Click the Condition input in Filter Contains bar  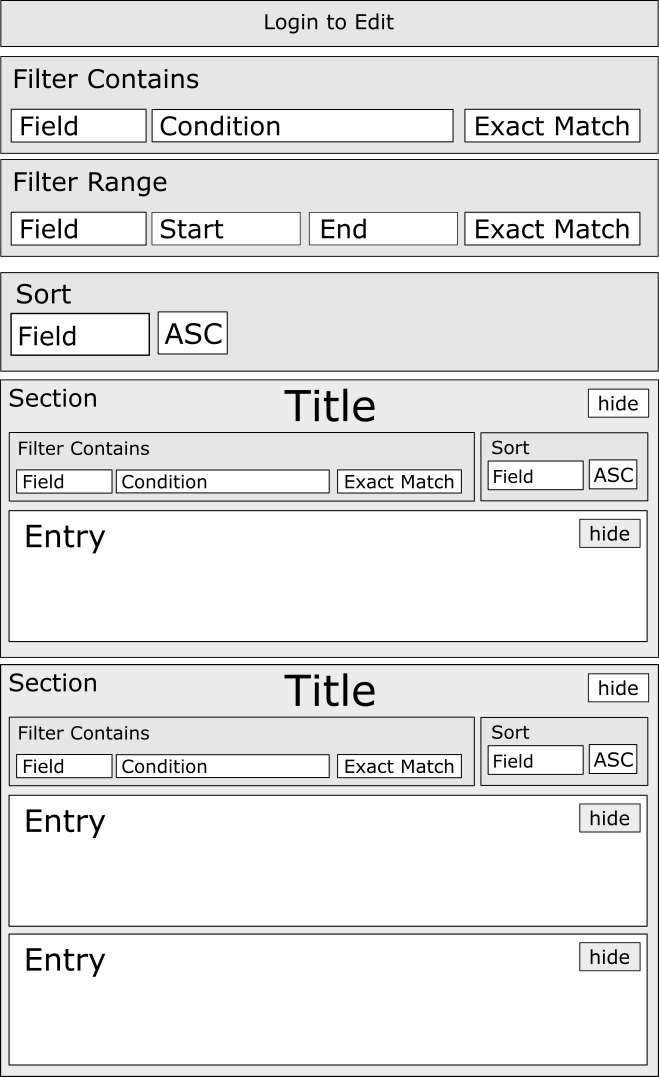point(302,125)
